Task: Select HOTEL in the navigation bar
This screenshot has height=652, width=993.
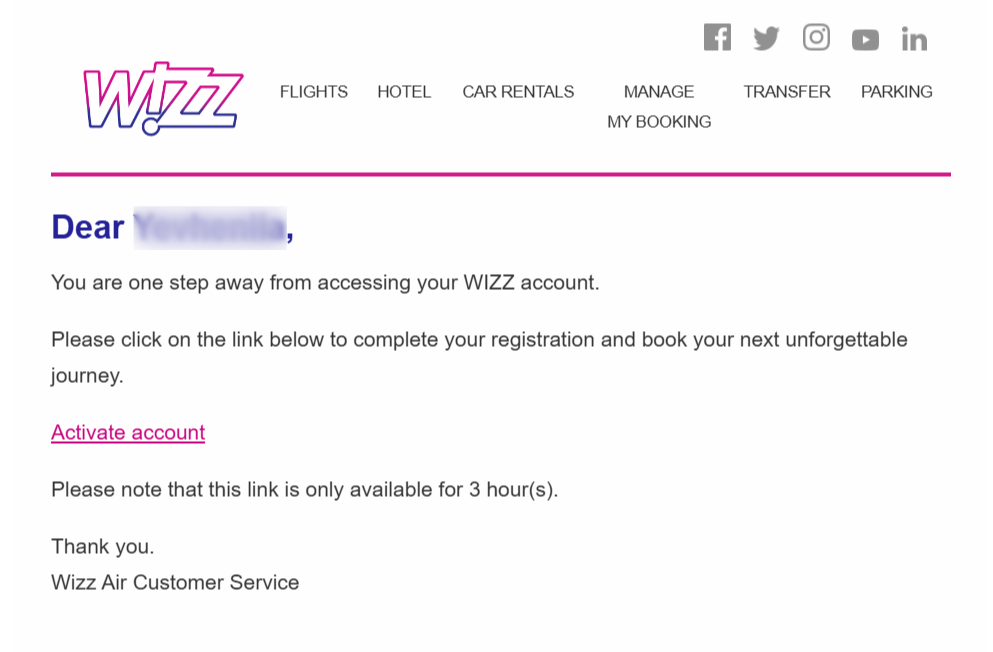Action: [404, 92]
